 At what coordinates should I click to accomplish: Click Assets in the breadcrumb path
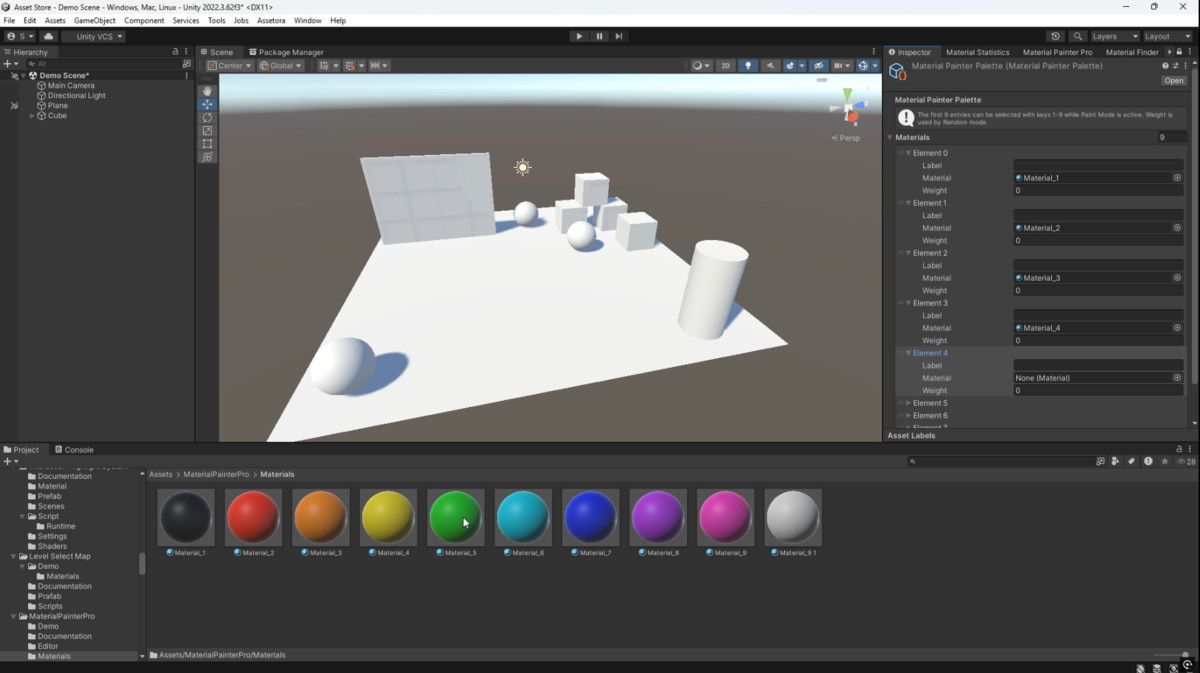[x=161, y=474]
